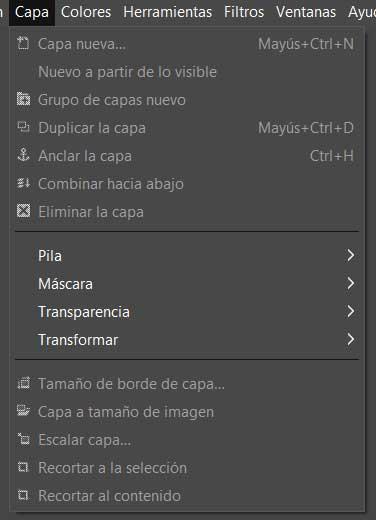Click the Capa nueva icon

click(23, 44)
